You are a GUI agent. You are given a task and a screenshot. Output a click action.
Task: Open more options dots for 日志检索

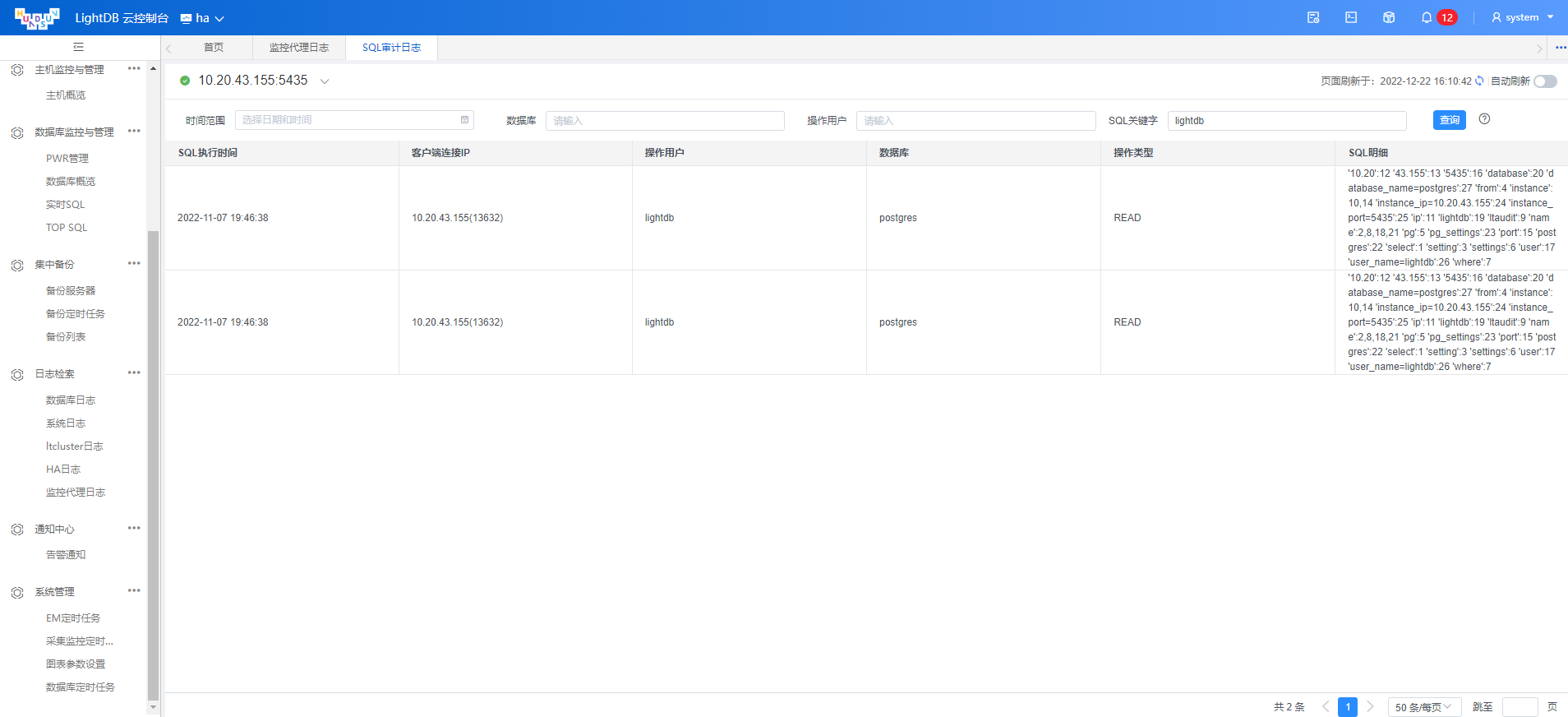point(134,372)
